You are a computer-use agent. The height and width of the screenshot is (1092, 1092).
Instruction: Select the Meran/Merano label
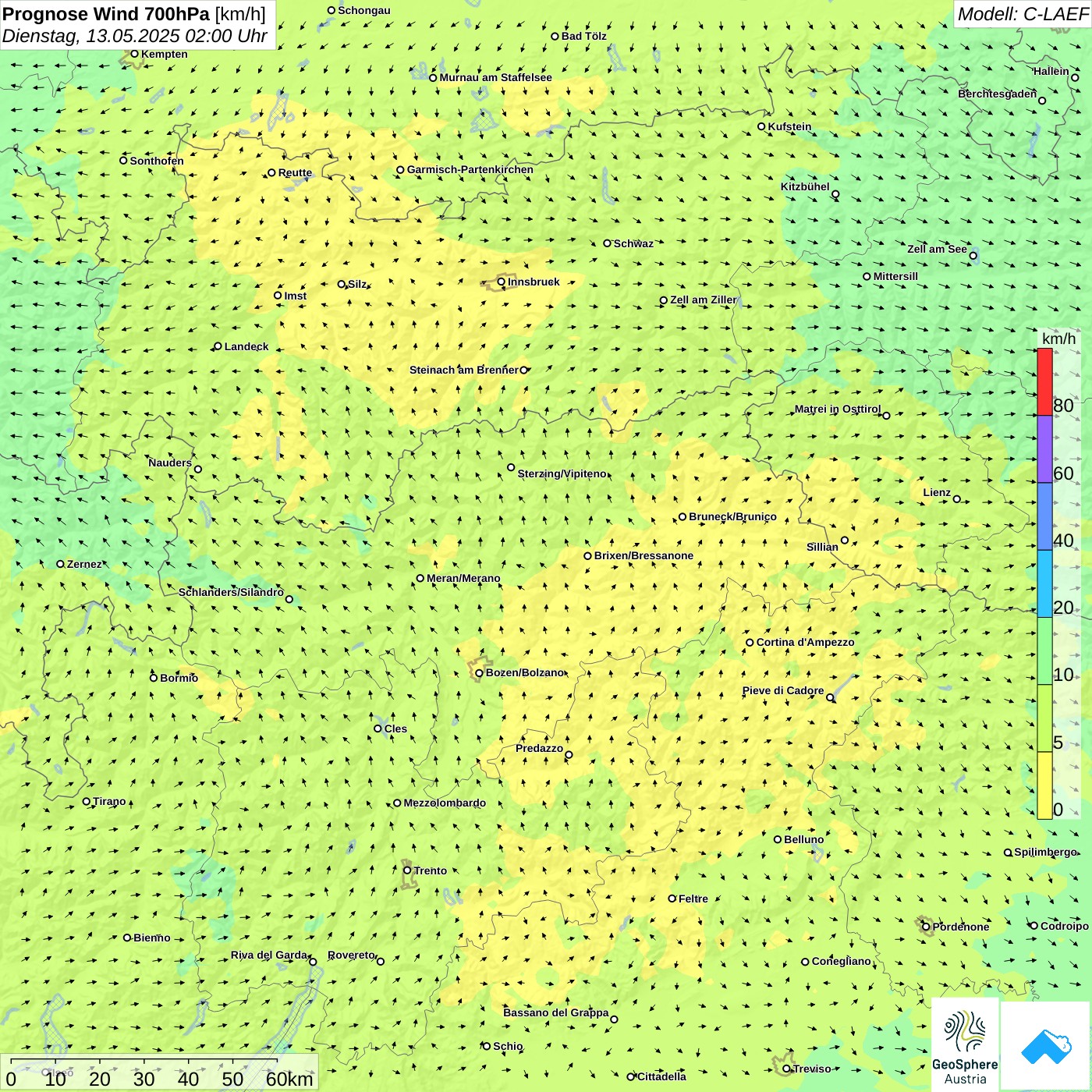(x=463, y=578)
